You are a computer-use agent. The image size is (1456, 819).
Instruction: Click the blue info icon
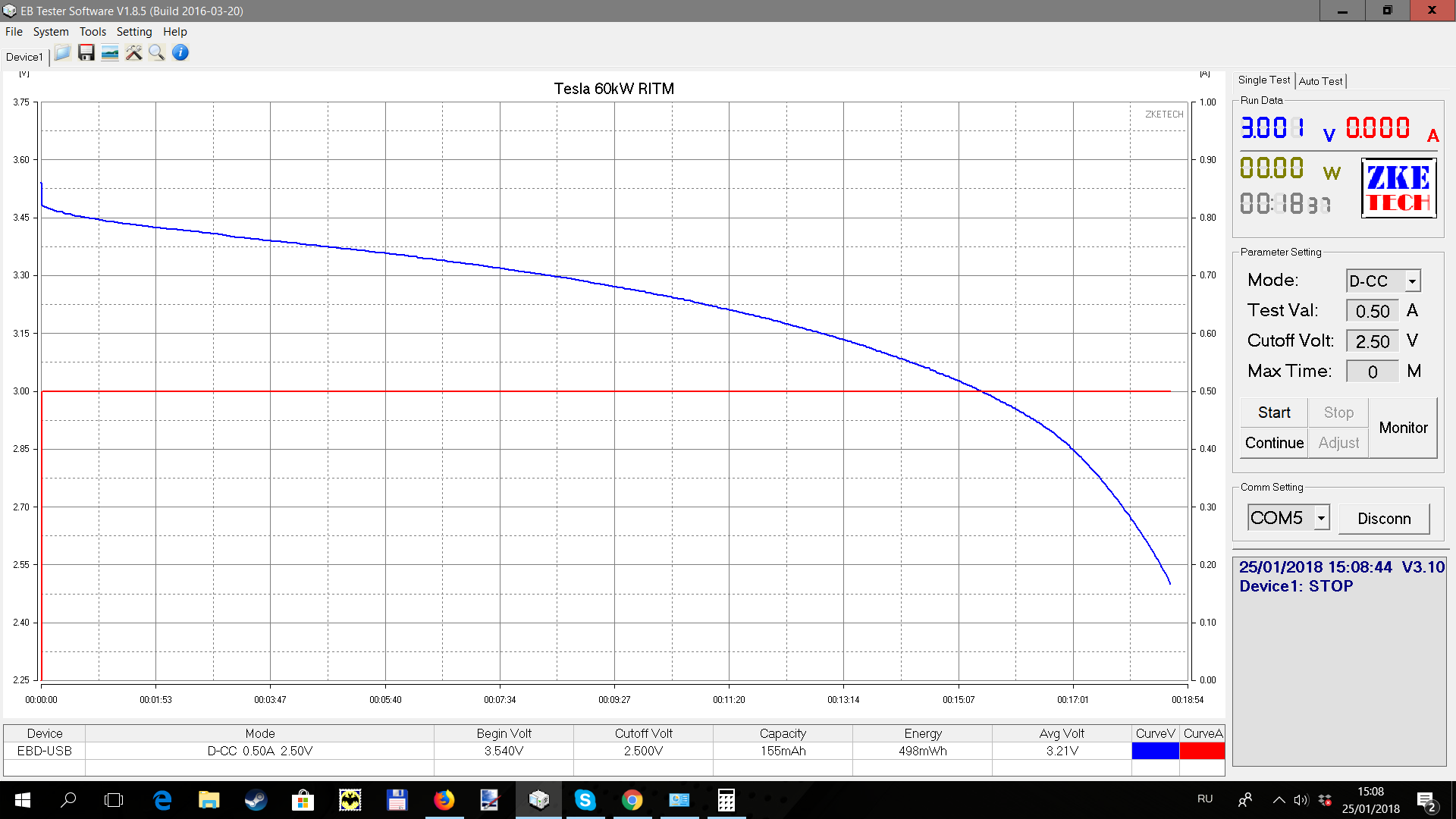tap(180, 53)
